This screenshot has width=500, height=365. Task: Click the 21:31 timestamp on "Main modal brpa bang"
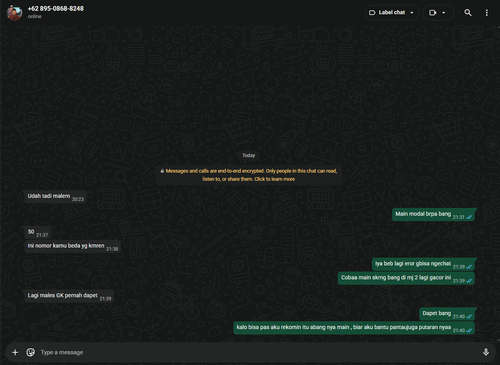pyautogui.click(x=459, y=217)
